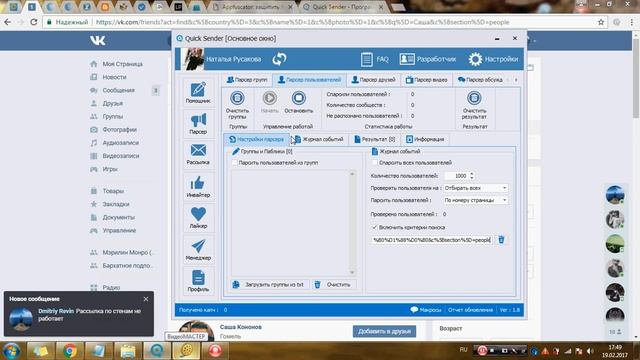Image resolution: width=640 pixels, height=360 pixels.
Task: Switch to Парсер видео tab
Action: pos(427,80)
